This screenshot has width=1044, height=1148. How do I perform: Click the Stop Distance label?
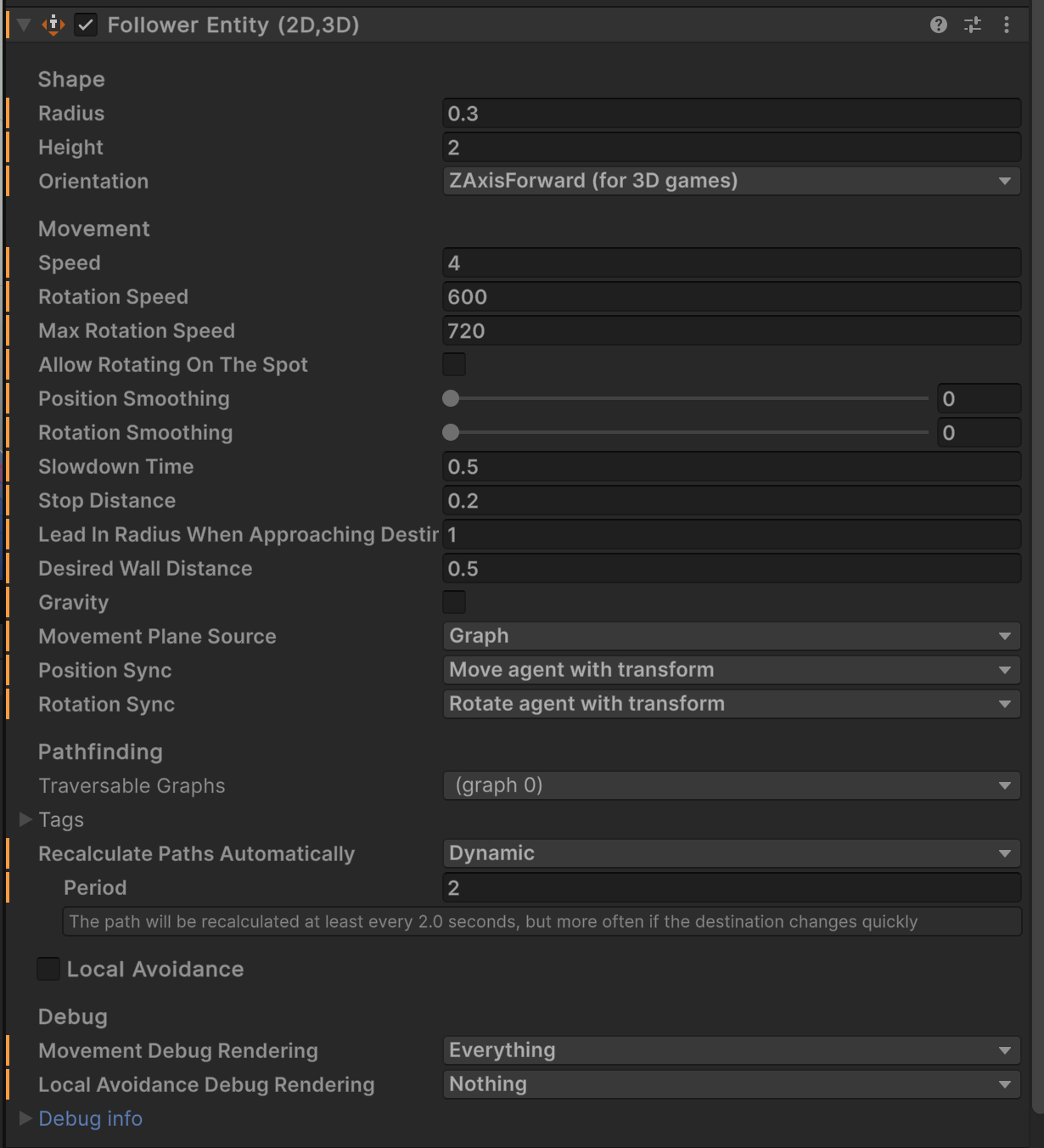107,500
